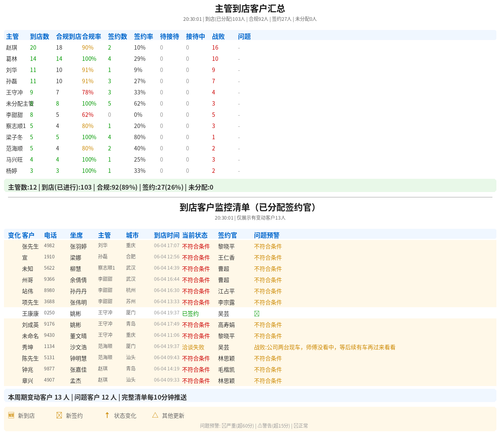Click the 问题 column header

[244, 36]
